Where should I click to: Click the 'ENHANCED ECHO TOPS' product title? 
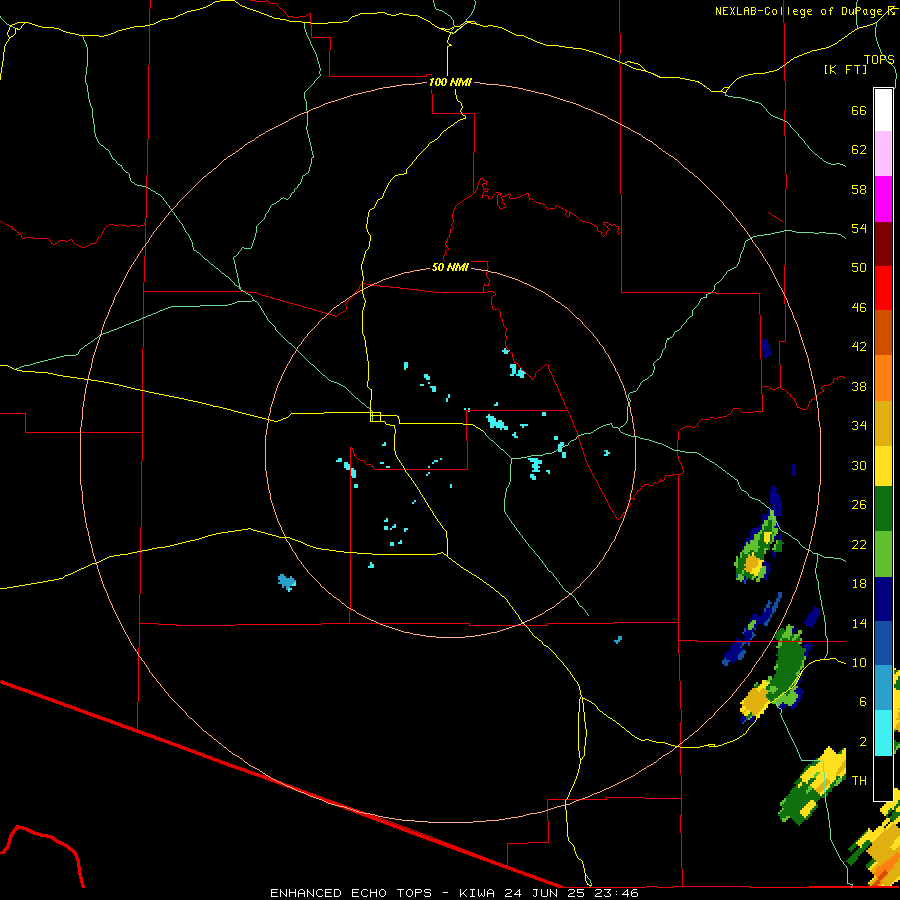pyautogui.click(x=351, y=893)
